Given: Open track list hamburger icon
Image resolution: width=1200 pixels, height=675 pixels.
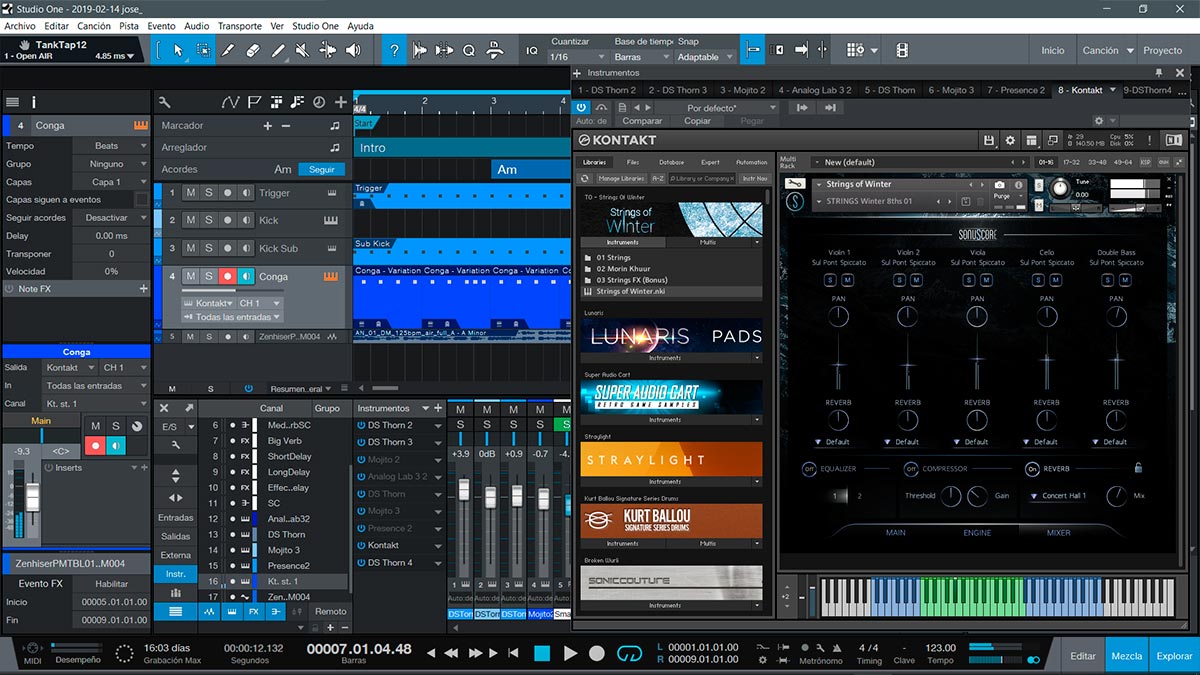Looking at the screenshot, I should pos(13,102).
